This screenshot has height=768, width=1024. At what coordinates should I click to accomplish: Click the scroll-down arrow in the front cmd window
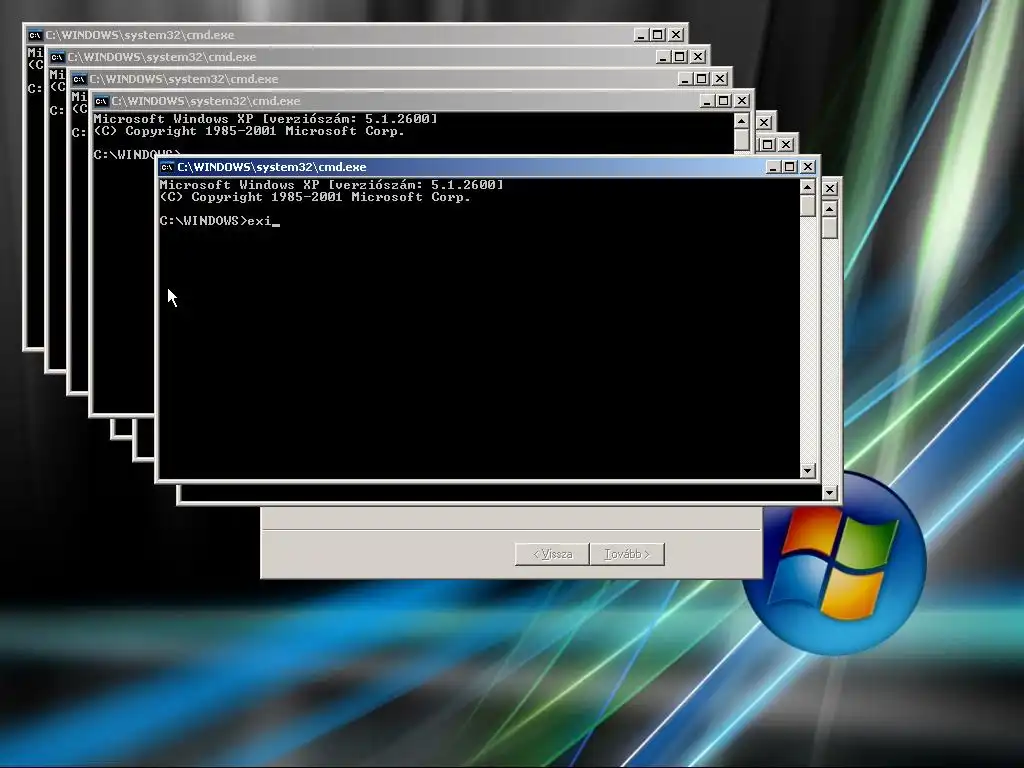pos(808,470)
